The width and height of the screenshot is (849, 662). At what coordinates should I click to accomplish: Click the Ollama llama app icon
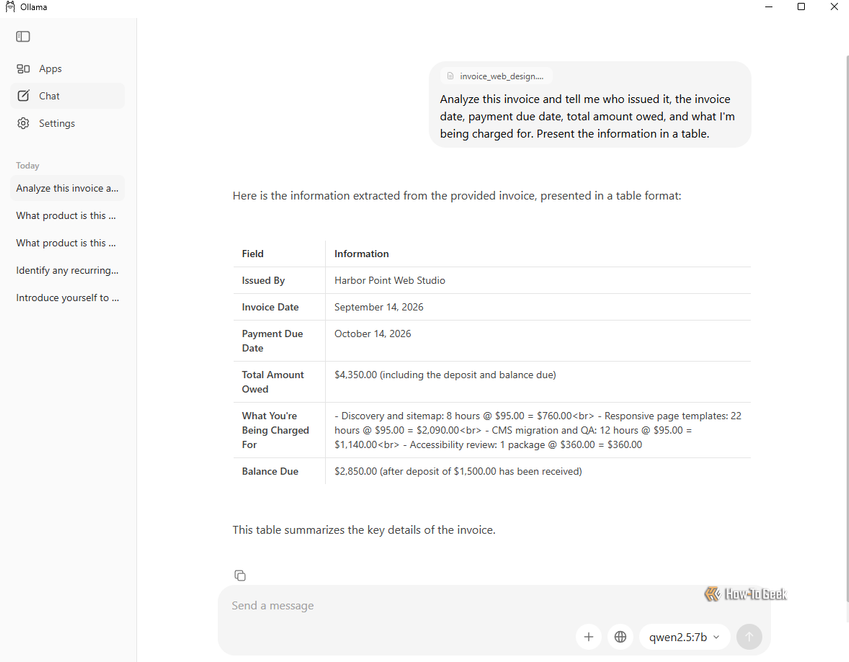pos(10,7)
